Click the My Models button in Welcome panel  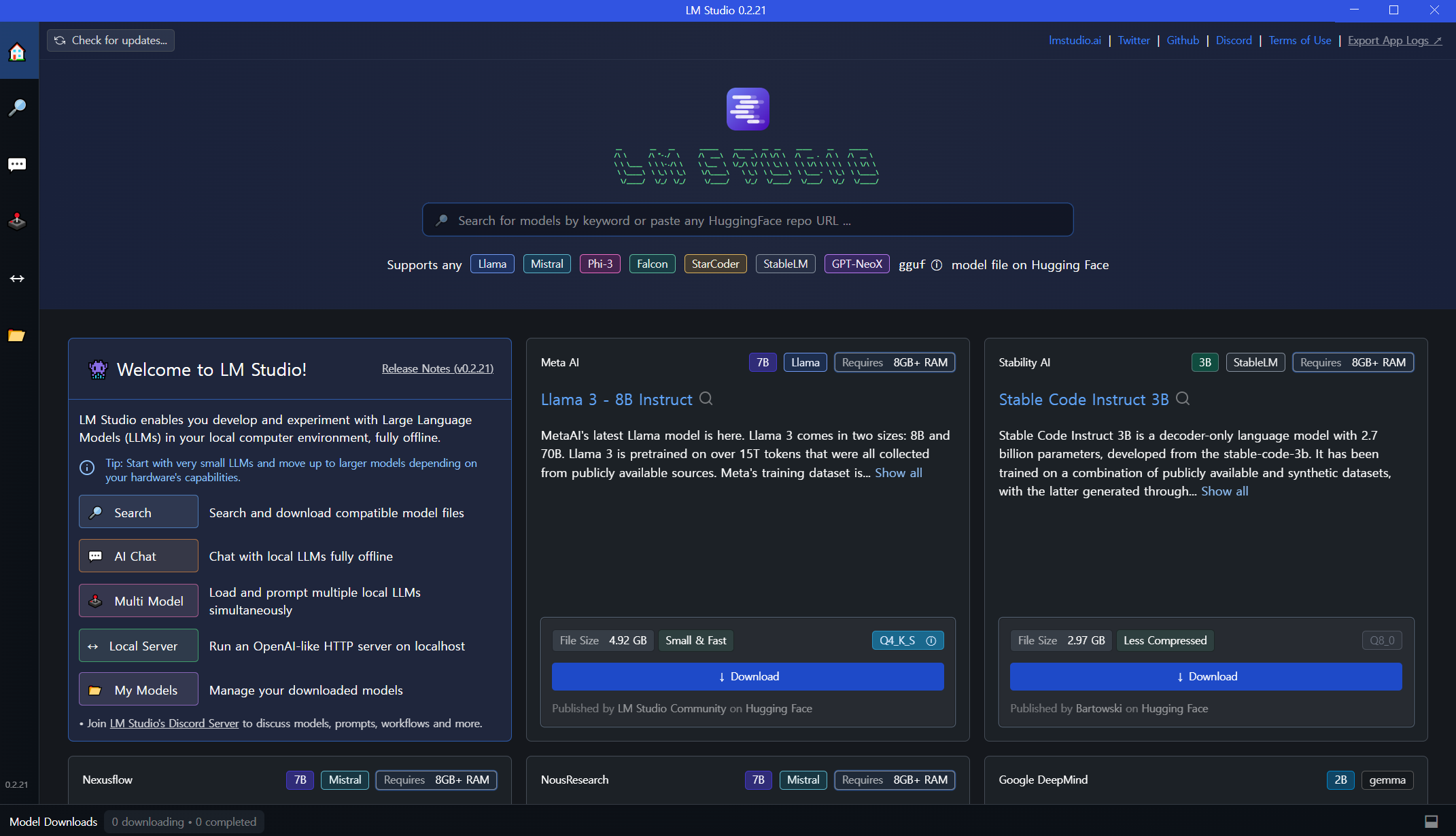coord(139,690)
